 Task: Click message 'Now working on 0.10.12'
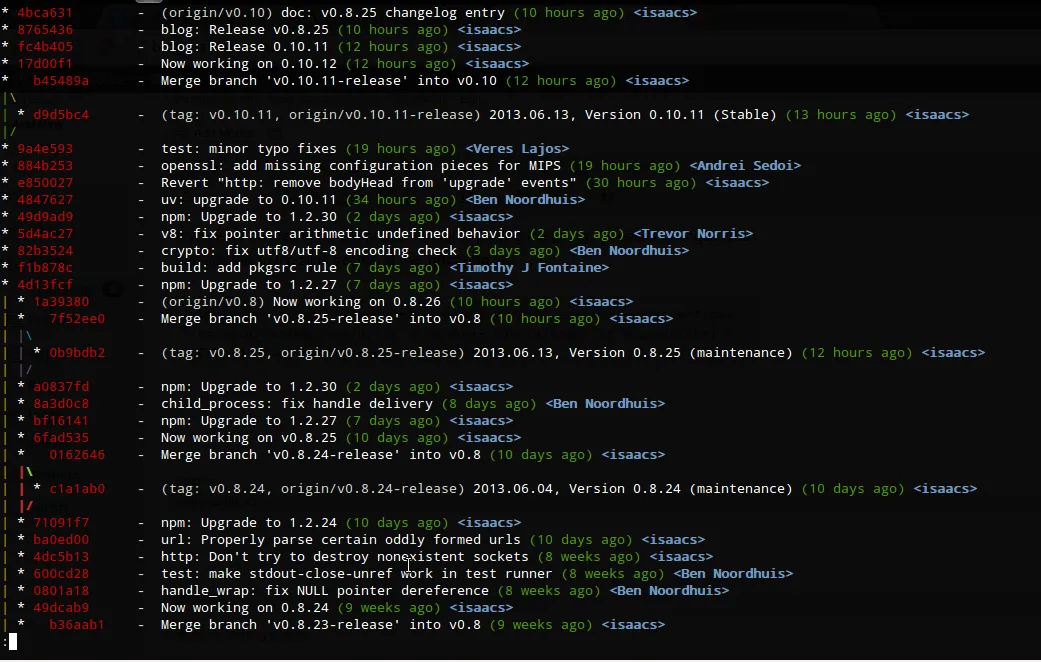[249, 64]
